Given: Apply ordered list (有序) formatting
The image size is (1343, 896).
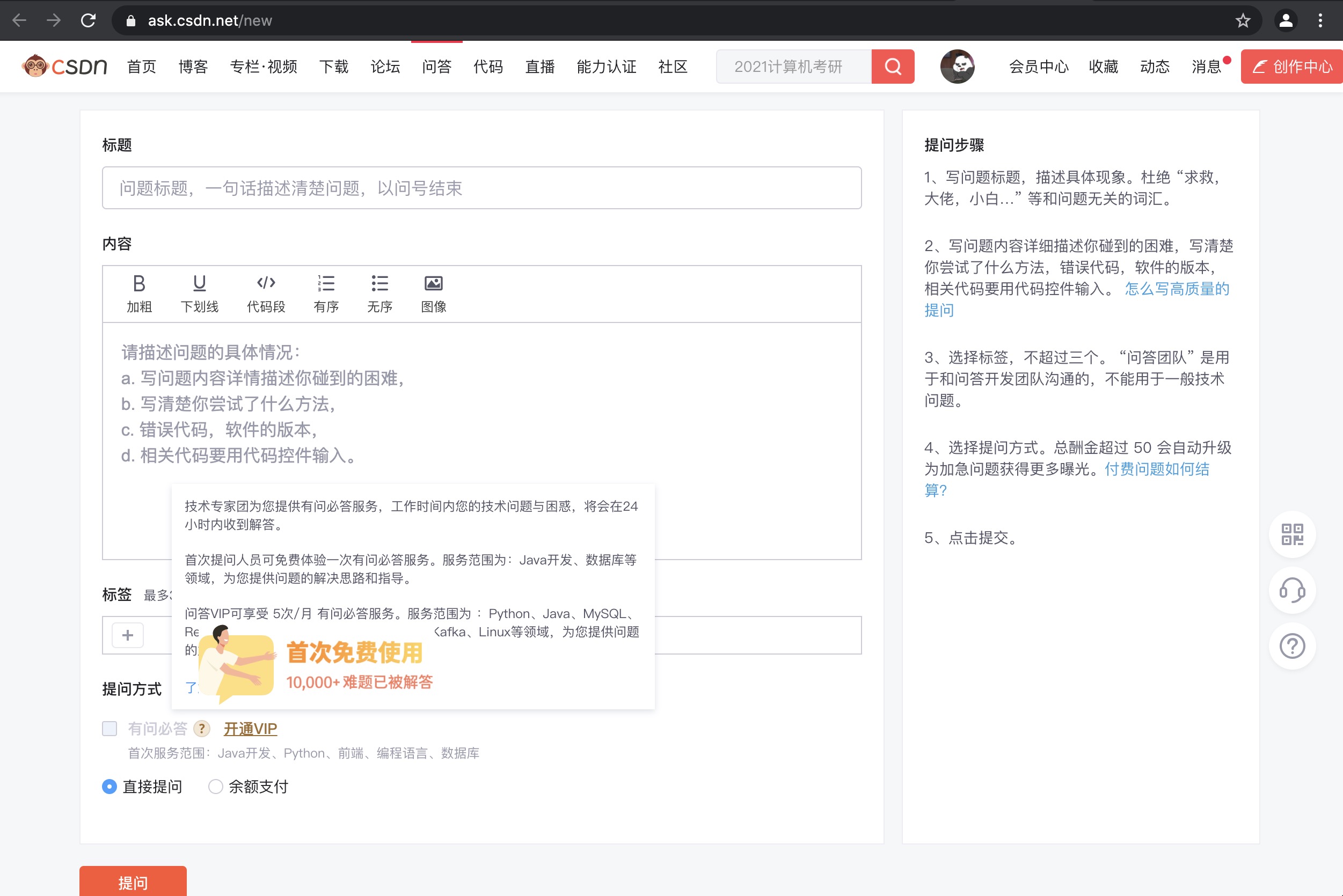Looking at the screenshot, I should (326, 284).
